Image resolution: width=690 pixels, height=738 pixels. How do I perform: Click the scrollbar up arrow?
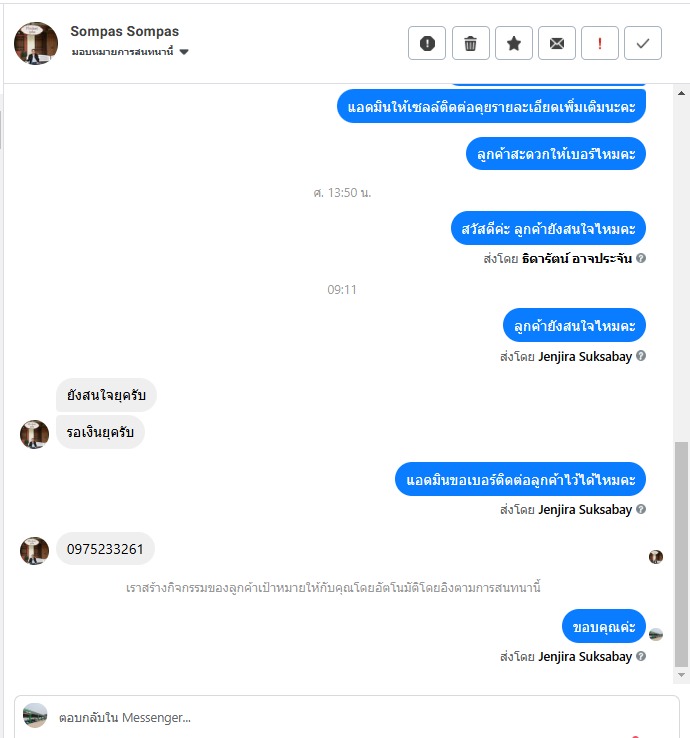click(681, 93)
